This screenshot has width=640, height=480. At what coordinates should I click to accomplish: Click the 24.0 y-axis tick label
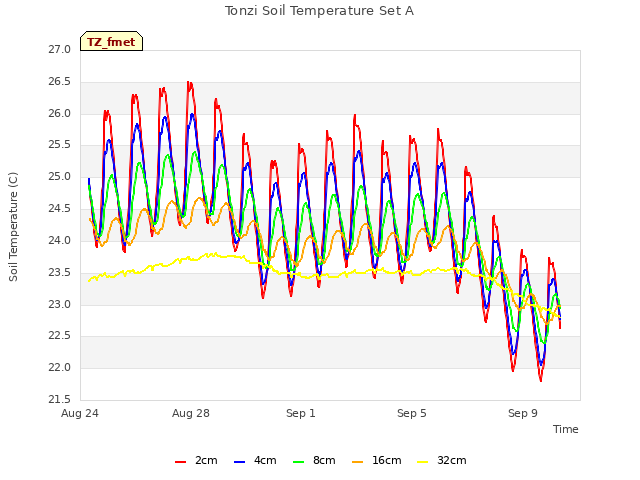pos(60,240)
